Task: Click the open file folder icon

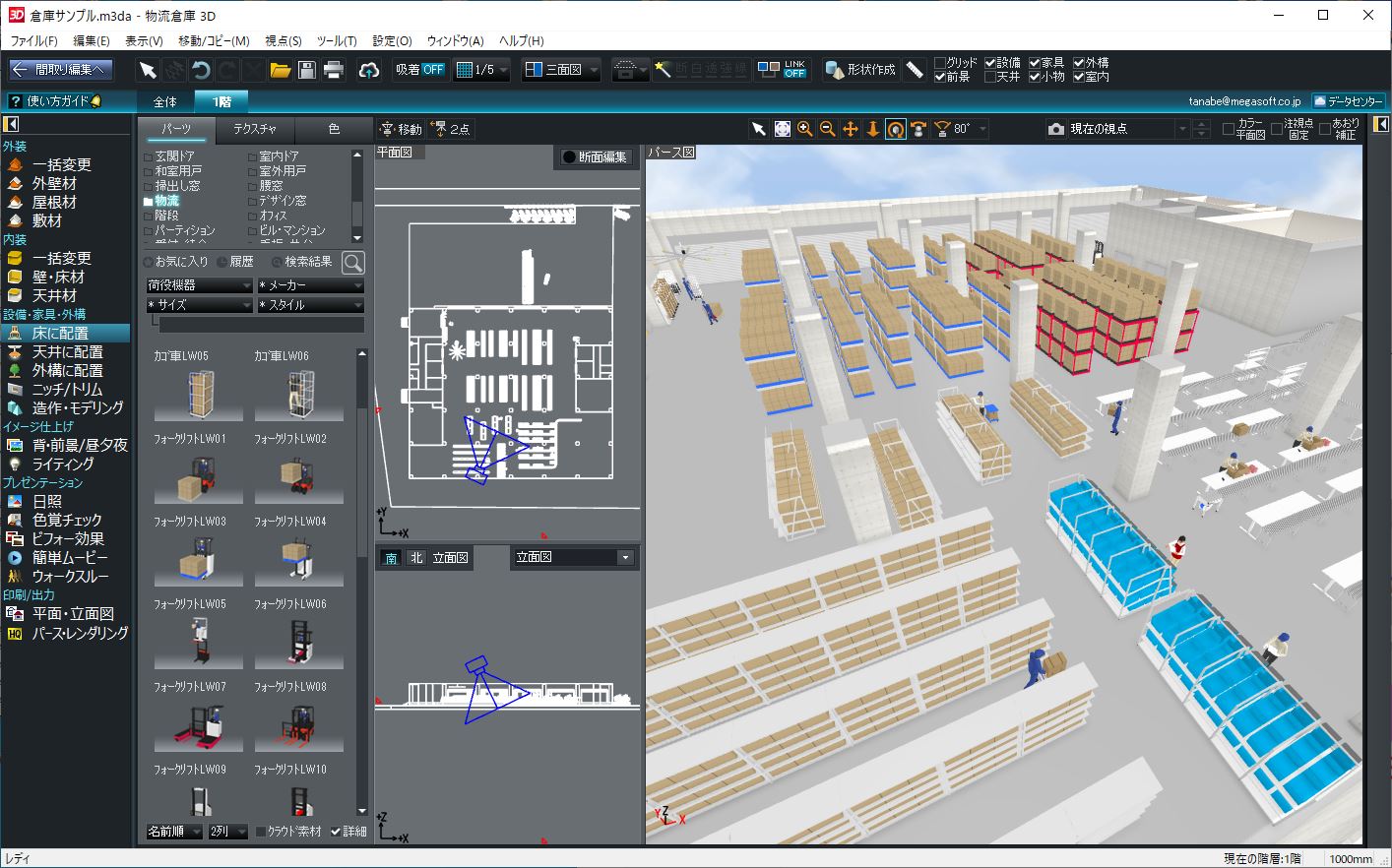Action: click(281, 70)
